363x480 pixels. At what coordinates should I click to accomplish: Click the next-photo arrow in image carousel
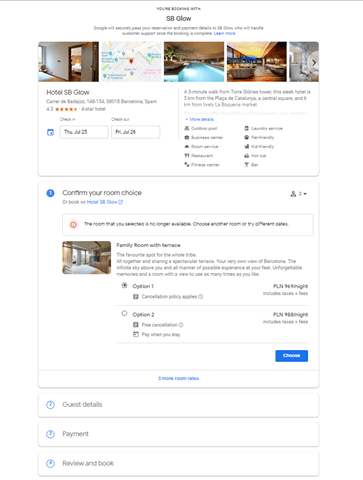coord(313,63)
